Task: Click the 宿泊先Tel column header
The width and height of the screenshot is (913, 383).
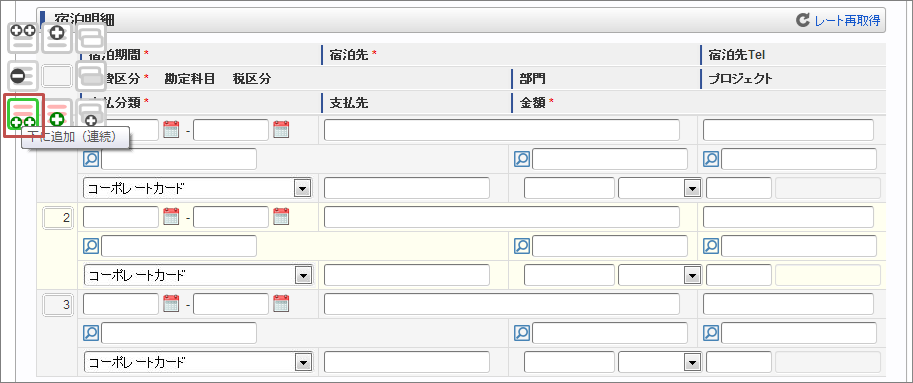Action: coord(737,55)
